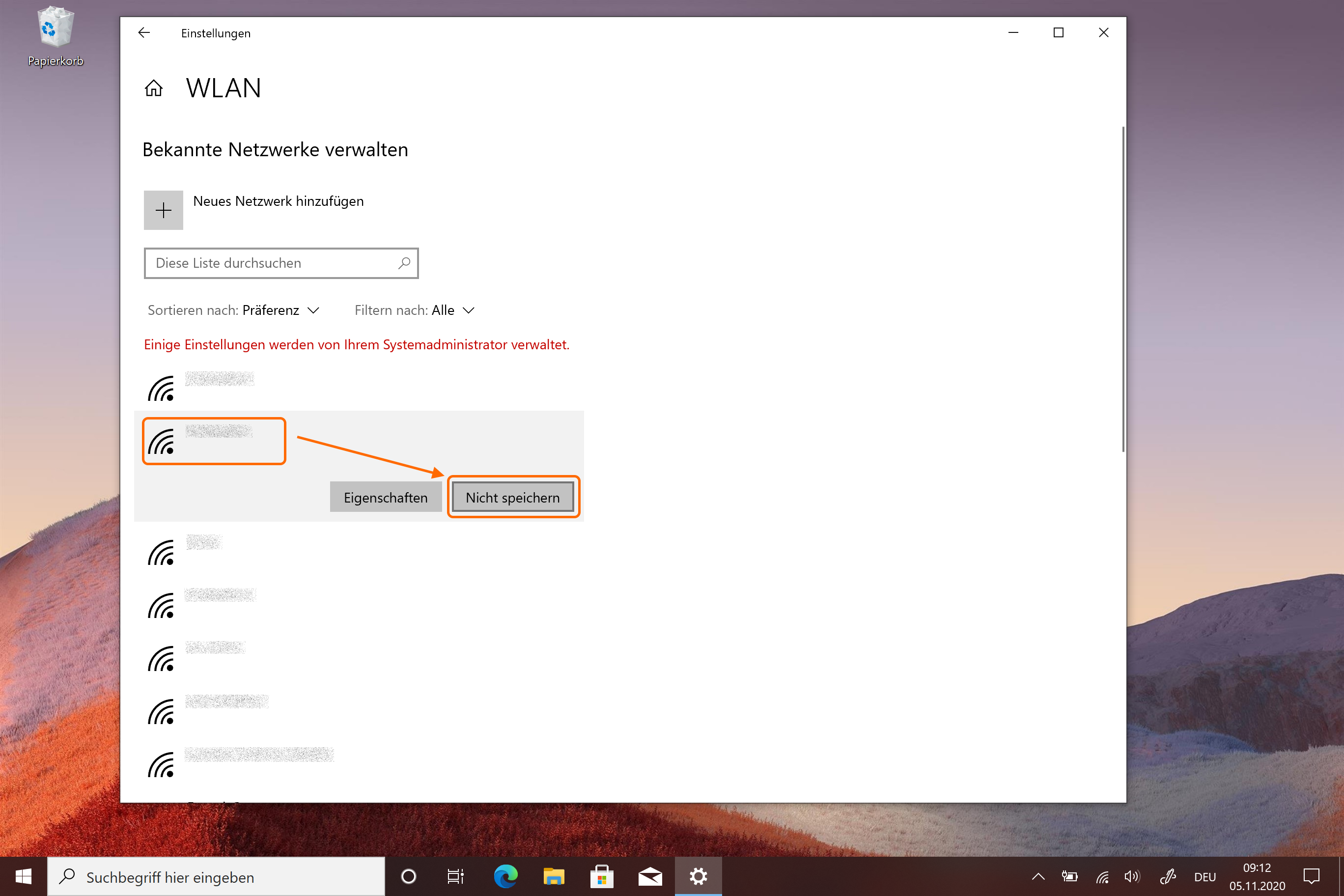Open the Mail app from taskbar
This screenshot has width=1344, height=896.
pyautogui.click(x=650, y=876)
